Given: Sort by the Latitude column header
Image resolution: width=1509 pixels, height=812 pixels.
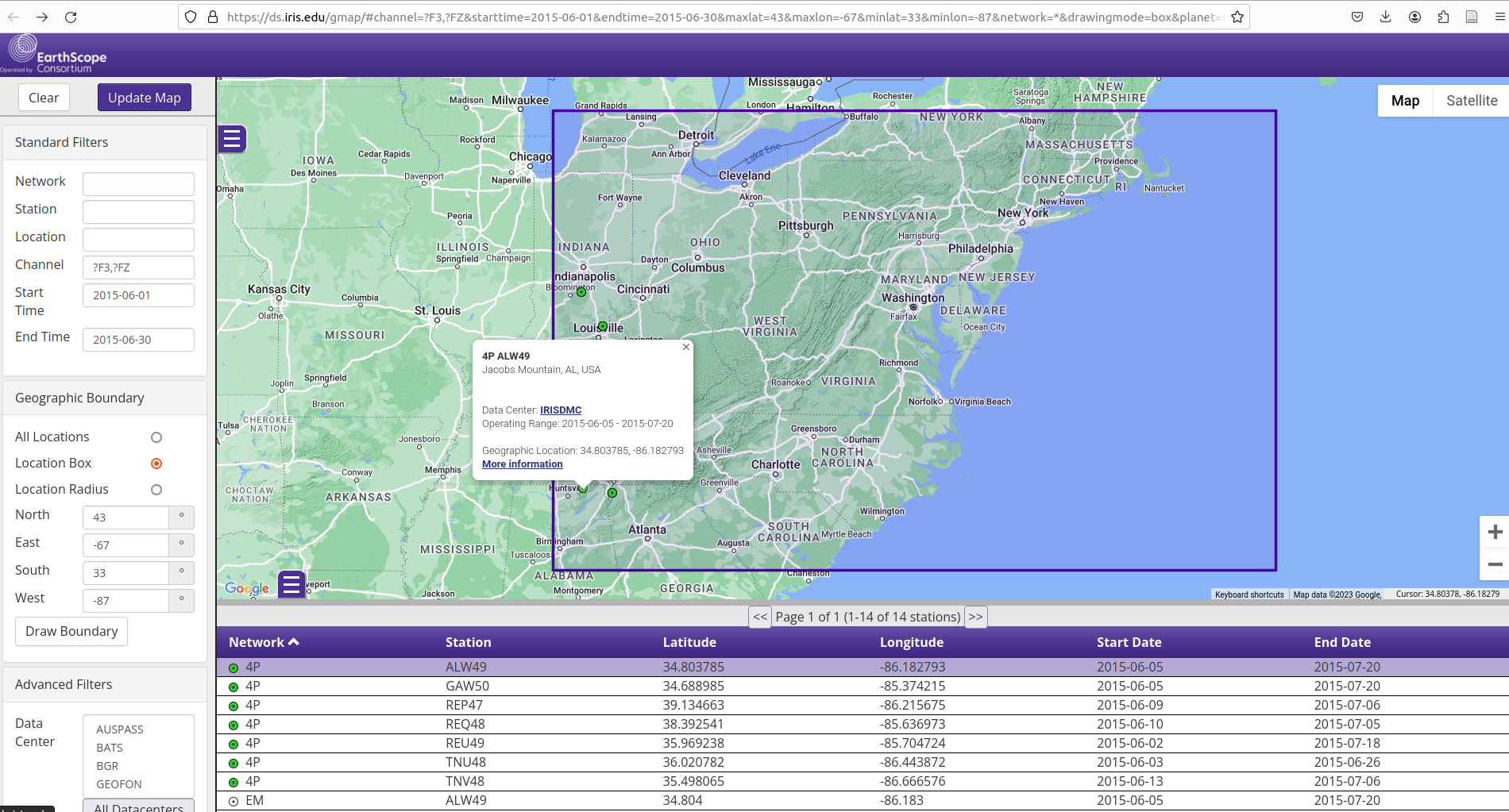Looking at the screenshot, I should (x=689, y=642).
